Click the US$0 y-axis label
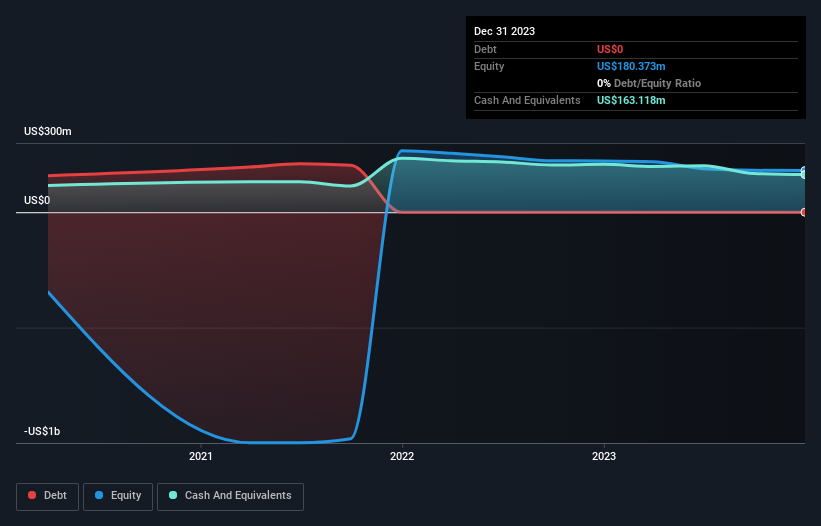821x526 pixels. pos(37,200)
